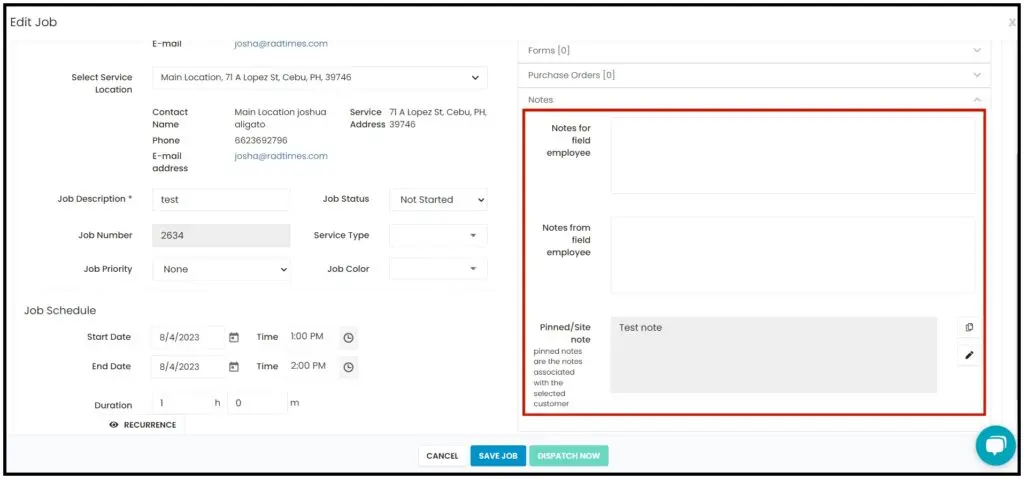Open the Job Priority dropdown
The image size is (1024, 479).
click(221, 269)
